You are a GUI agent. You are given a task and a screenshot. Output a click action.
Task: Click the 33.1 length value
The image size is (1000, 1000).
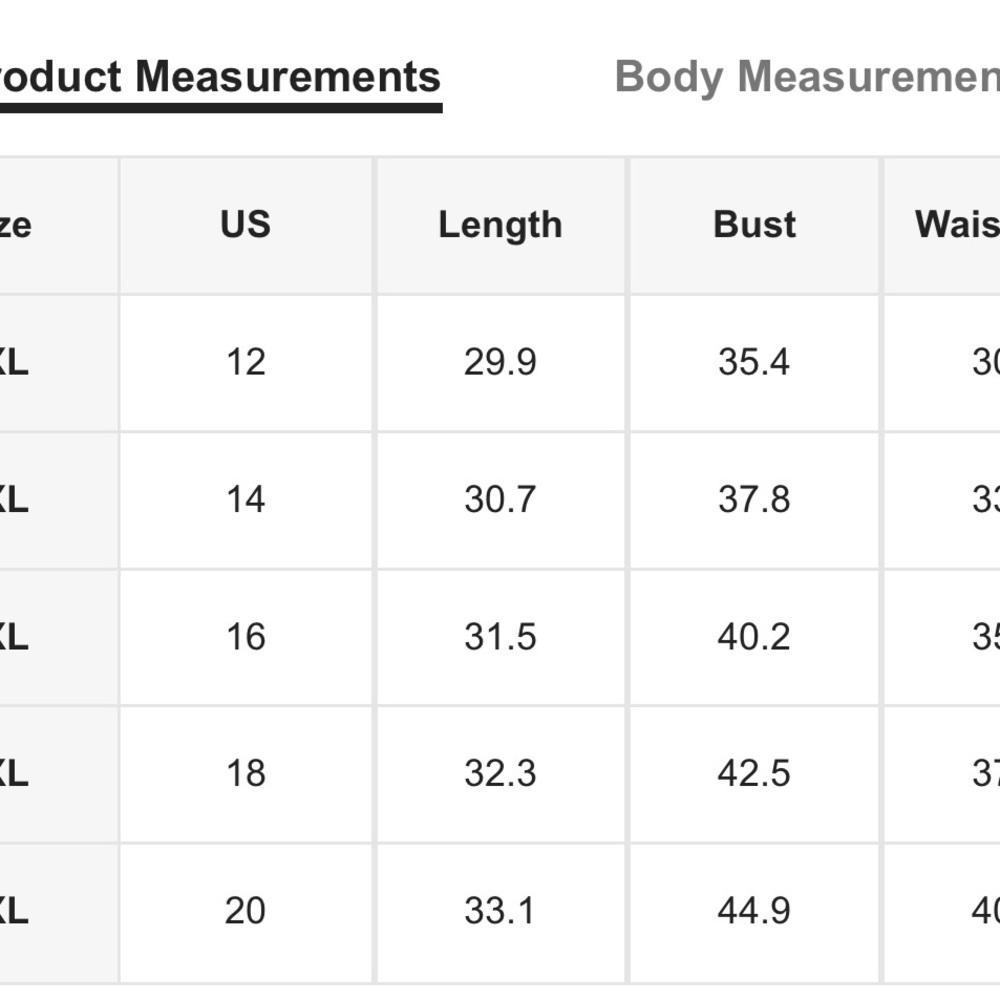tap(500, 911)
